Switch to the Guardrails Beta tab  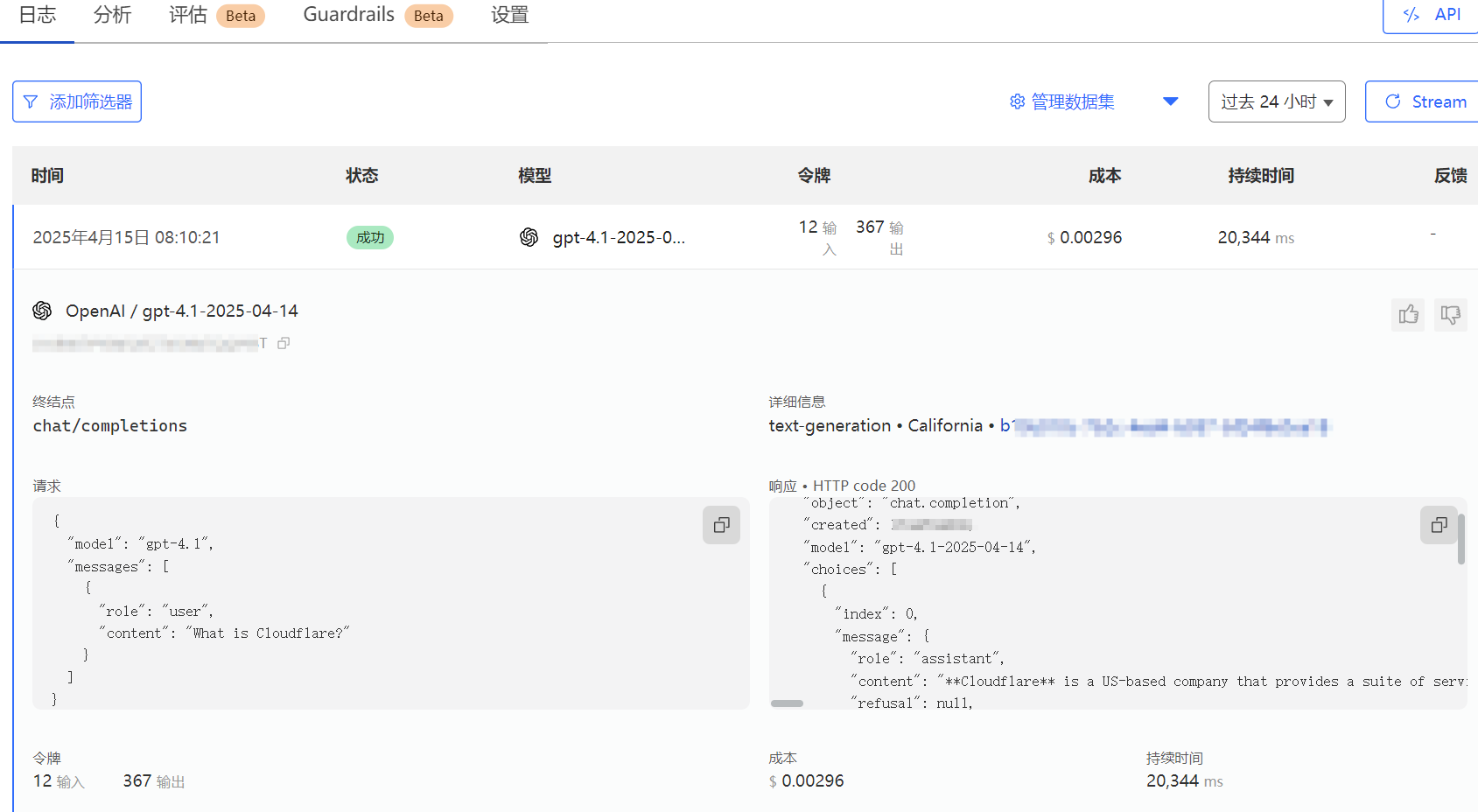point(349,15)
